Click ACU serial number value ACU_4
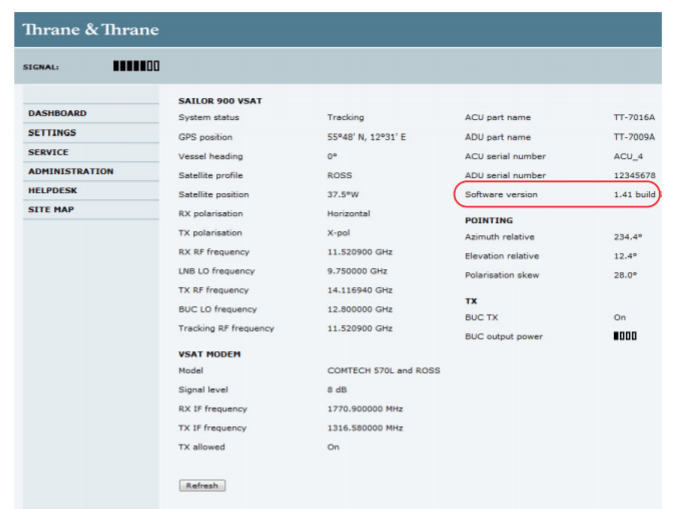This screenshot has height=509, width=680. (628, 156)
